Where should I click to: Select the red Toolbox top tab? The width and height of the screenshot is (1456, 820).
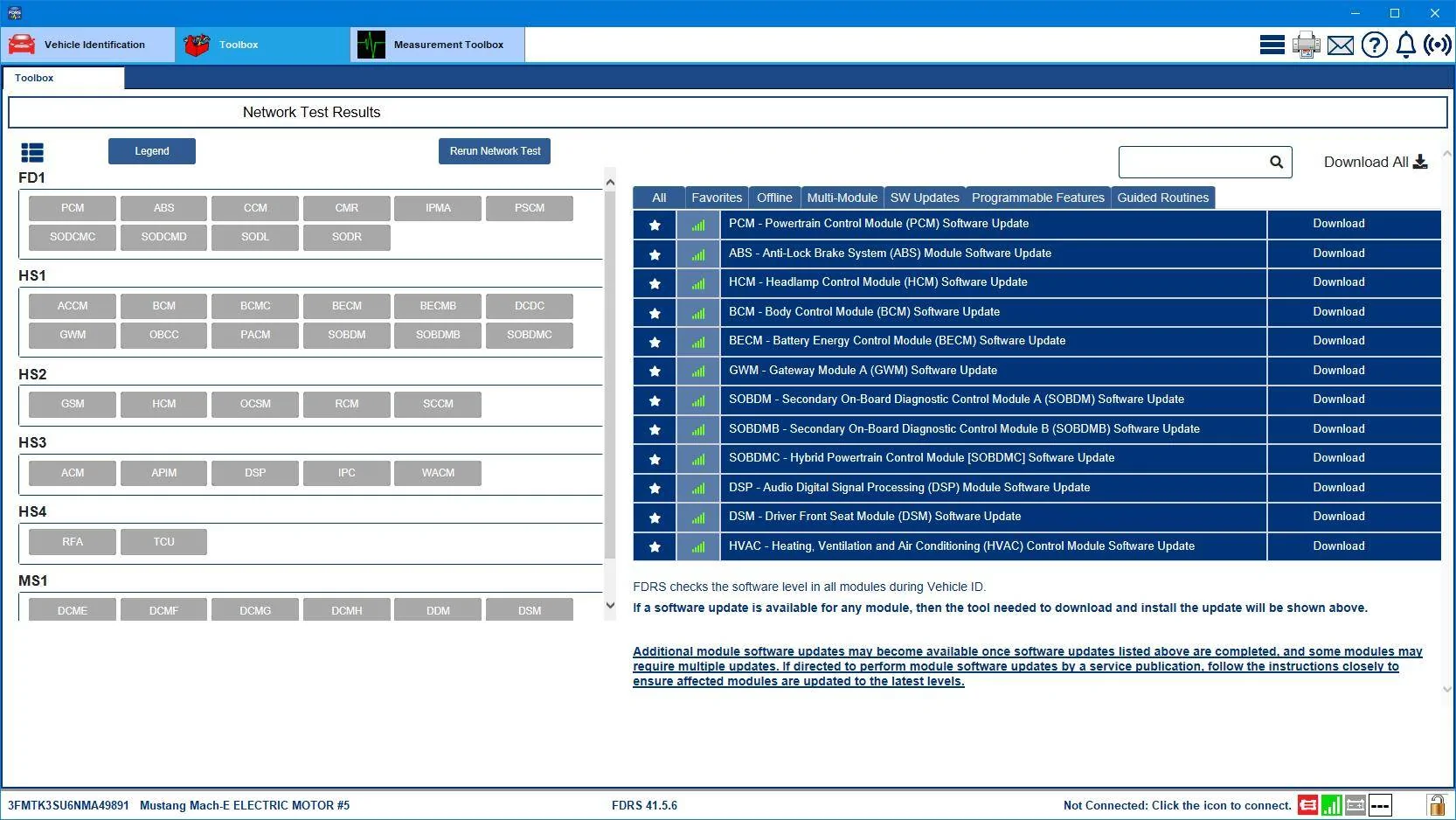pyautogui.click(x=263, y=45)
